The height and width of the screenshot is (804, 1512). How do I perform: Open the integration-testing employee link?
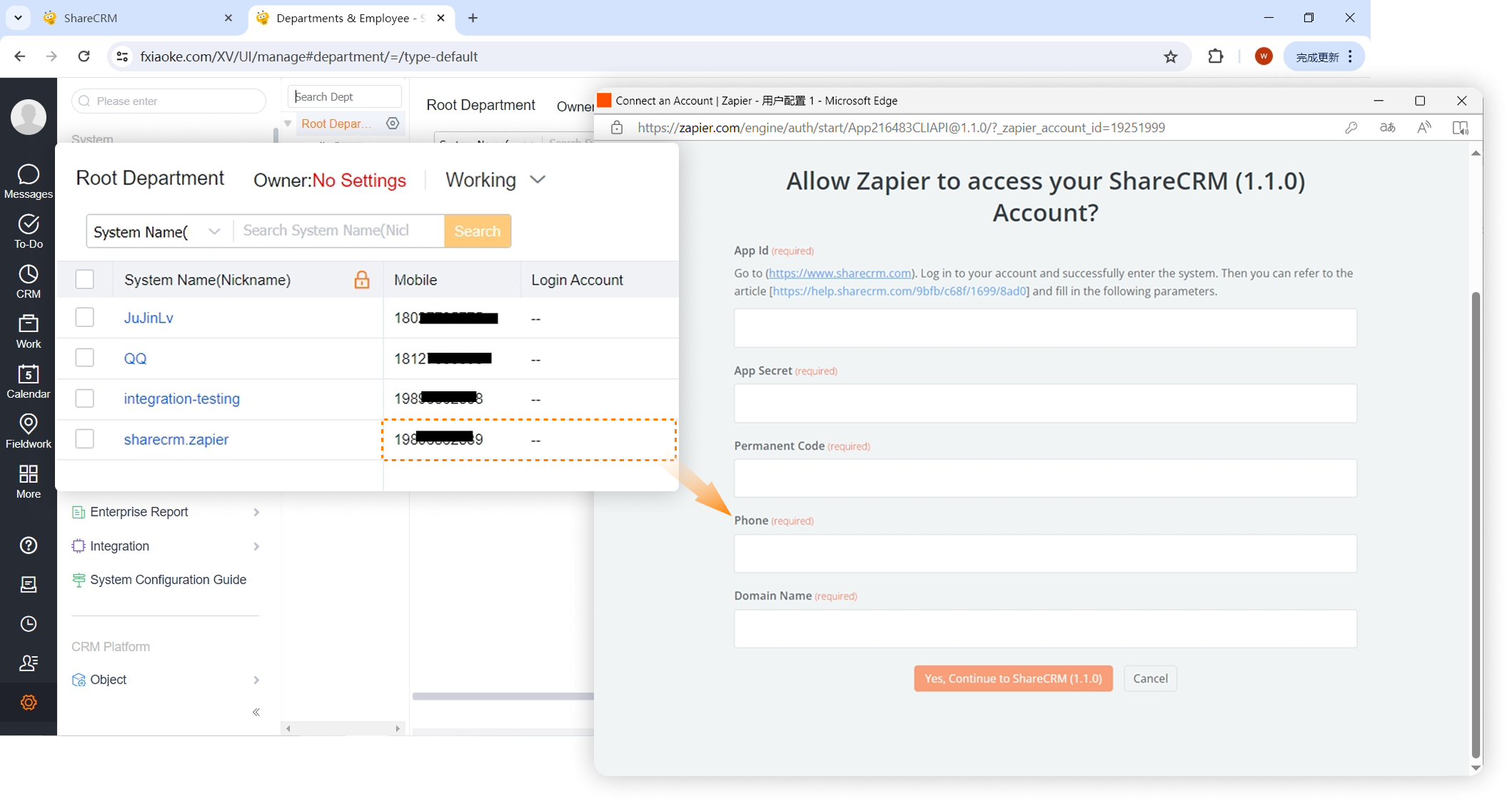[181, 398]
